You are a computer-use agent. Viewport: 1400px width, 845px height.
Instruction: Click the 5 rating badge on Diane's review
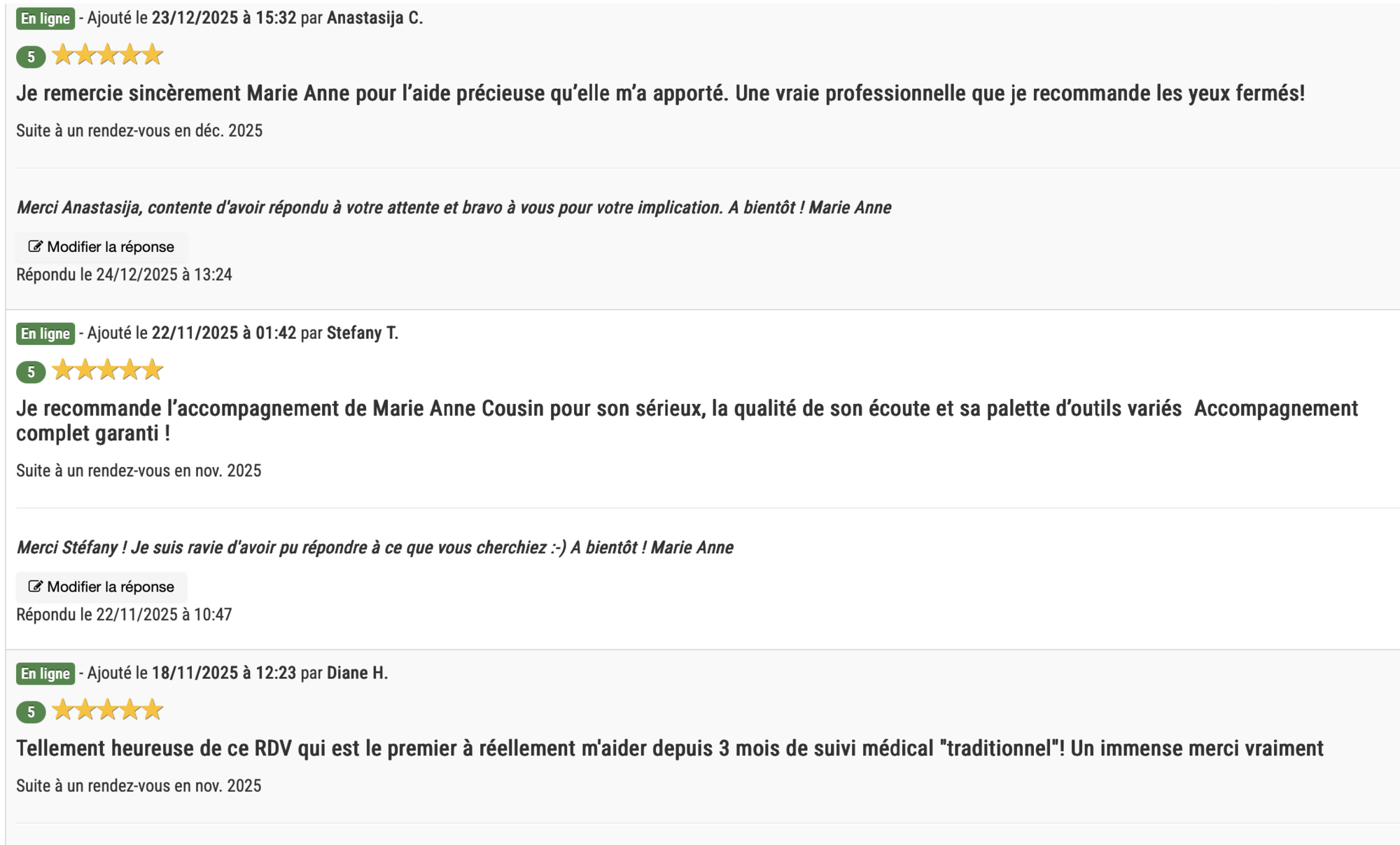point(31,712)
